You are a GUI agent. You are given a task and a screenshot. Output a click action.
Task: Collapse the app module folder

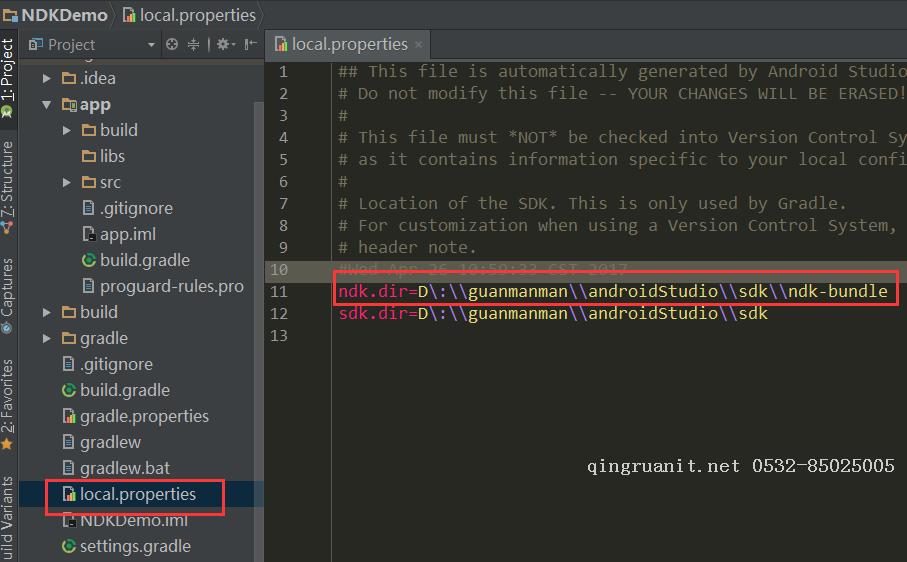point(46,105)
